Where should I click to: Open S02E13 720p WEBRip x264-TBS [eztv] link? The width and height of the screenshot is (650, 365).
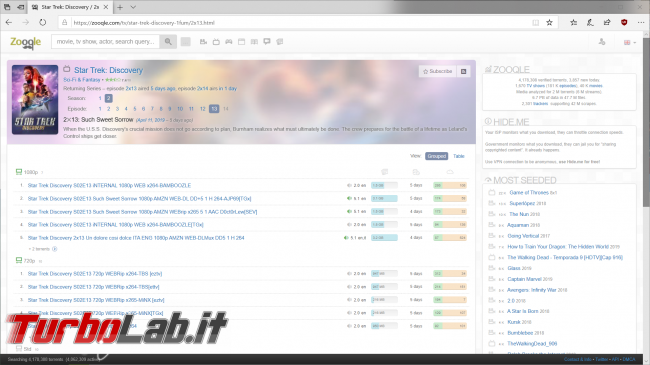click(x=95, y=274)
